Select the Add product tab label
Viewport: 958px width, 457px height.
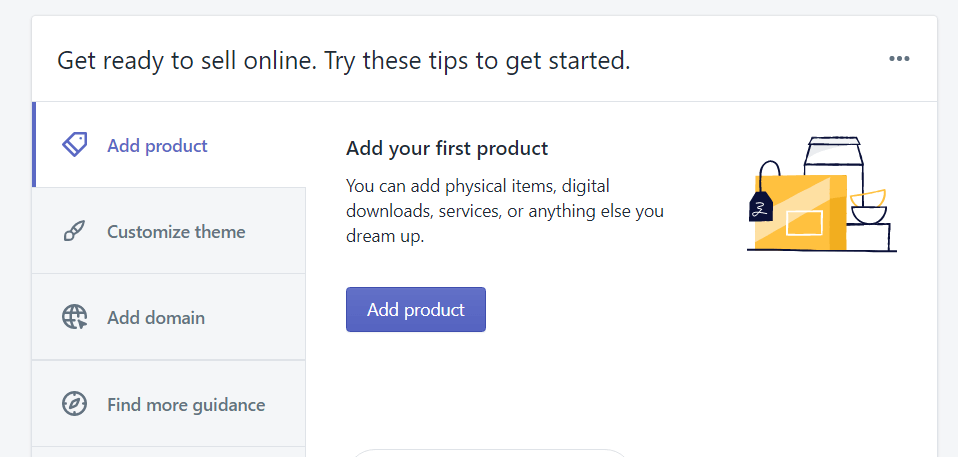(x=157, y=146)
